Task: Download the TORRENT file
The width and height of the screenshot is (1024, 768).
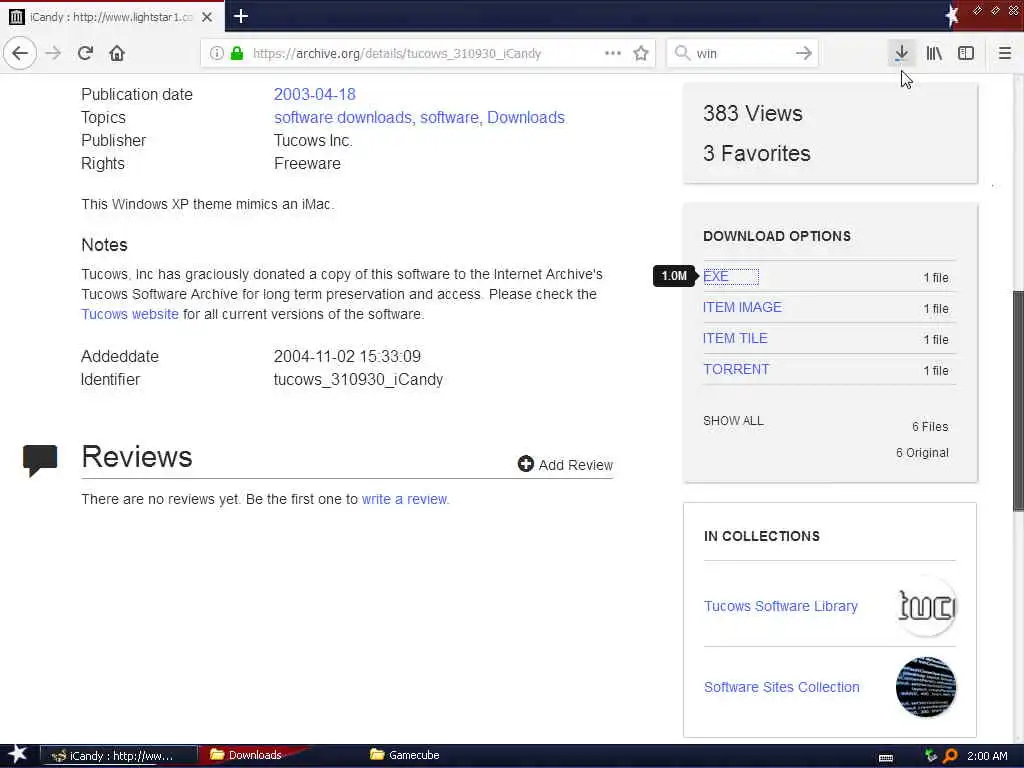Action: pos(736,369)
